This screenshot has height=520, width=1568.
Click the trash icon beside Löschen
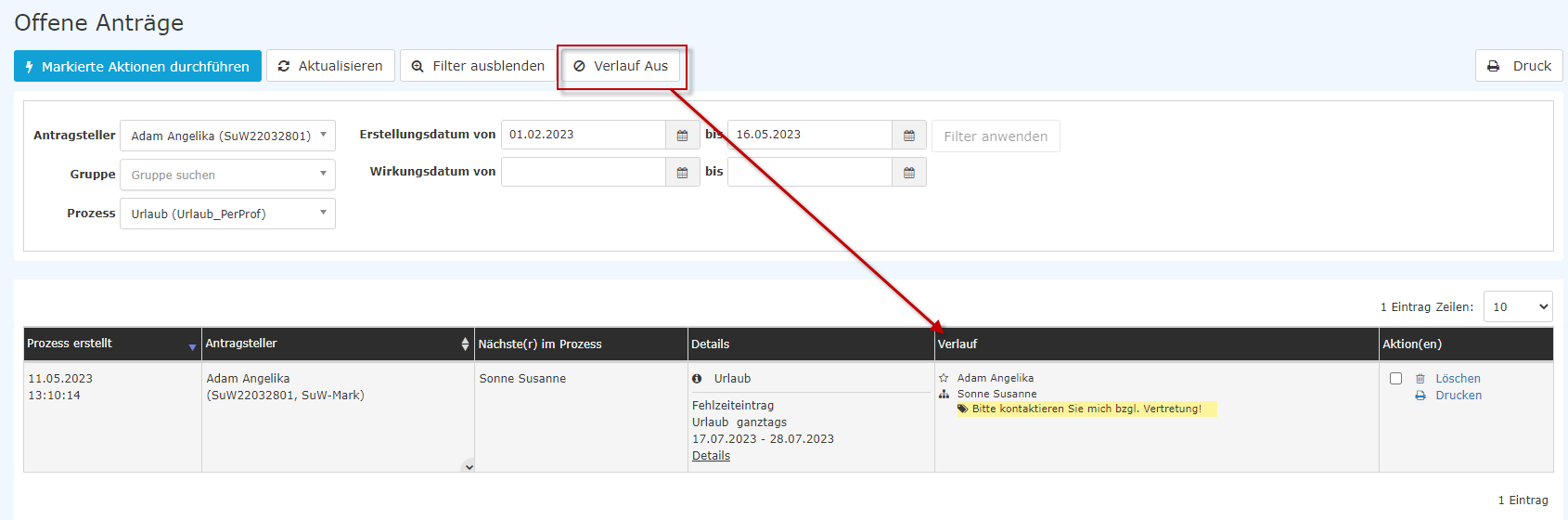point(1420,379)
